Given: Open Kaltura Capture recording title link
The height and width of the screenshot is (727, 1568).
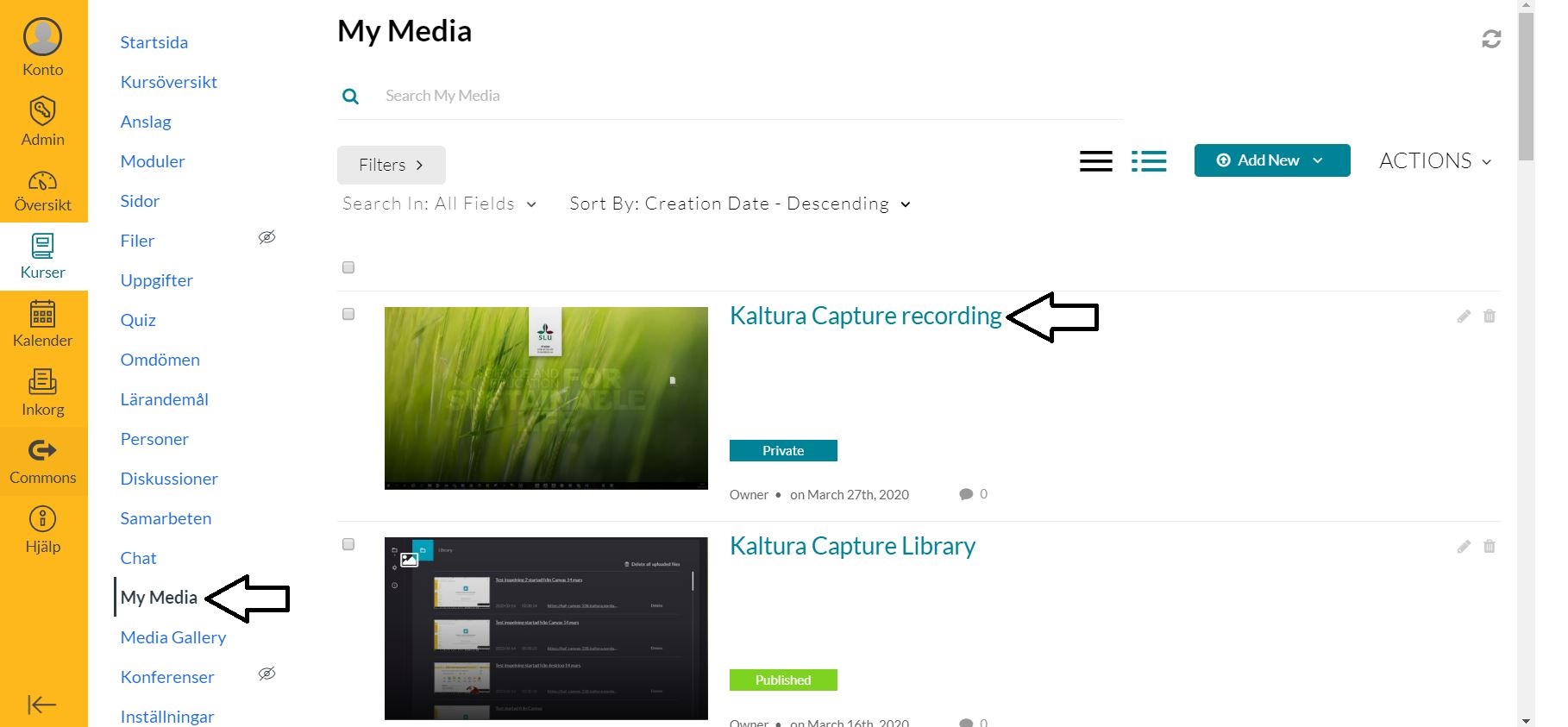Looking at the screenshot, I should (866, 316).
